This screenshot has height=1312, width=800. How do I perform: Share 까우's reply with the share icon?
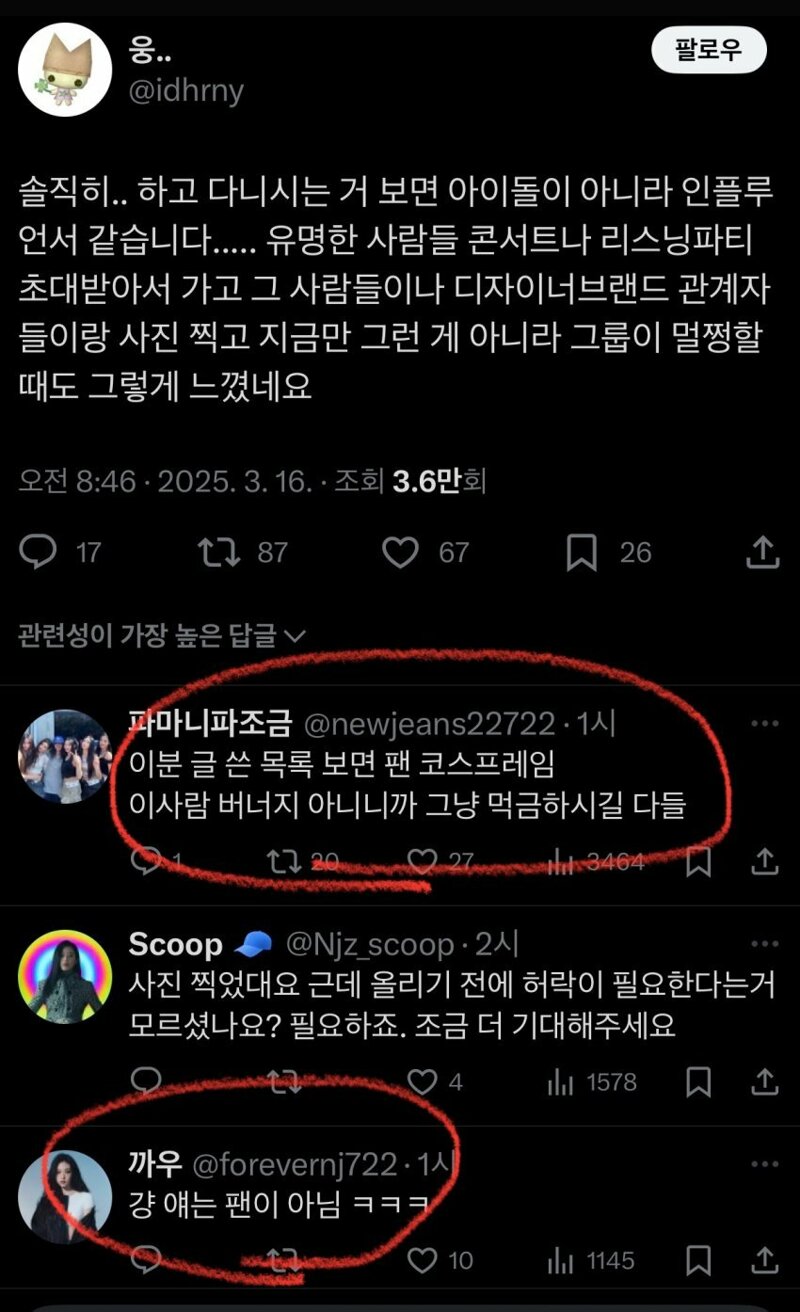tap(764, 1259)
